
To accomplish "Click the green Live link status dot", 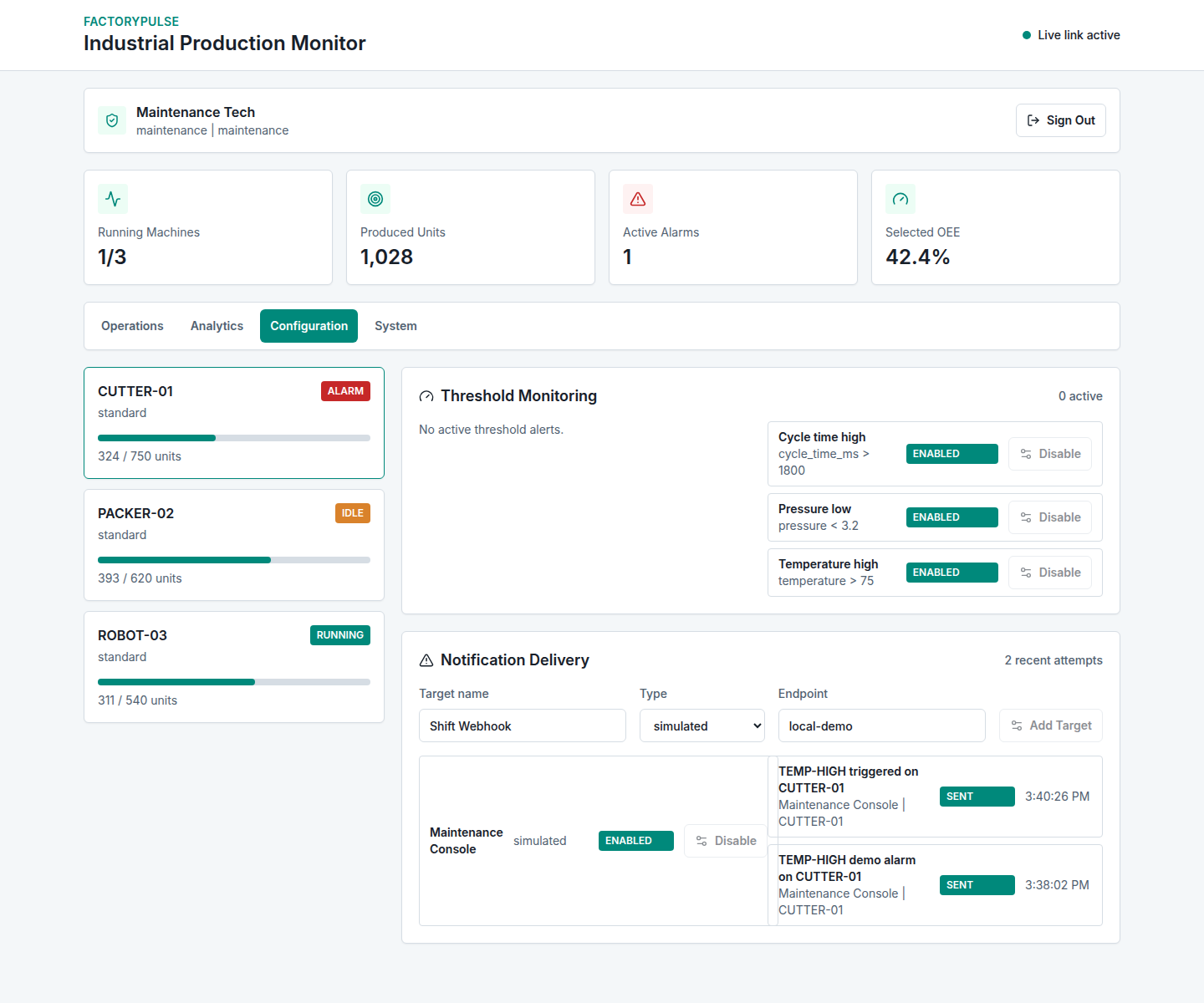I will pos(1027,35).
